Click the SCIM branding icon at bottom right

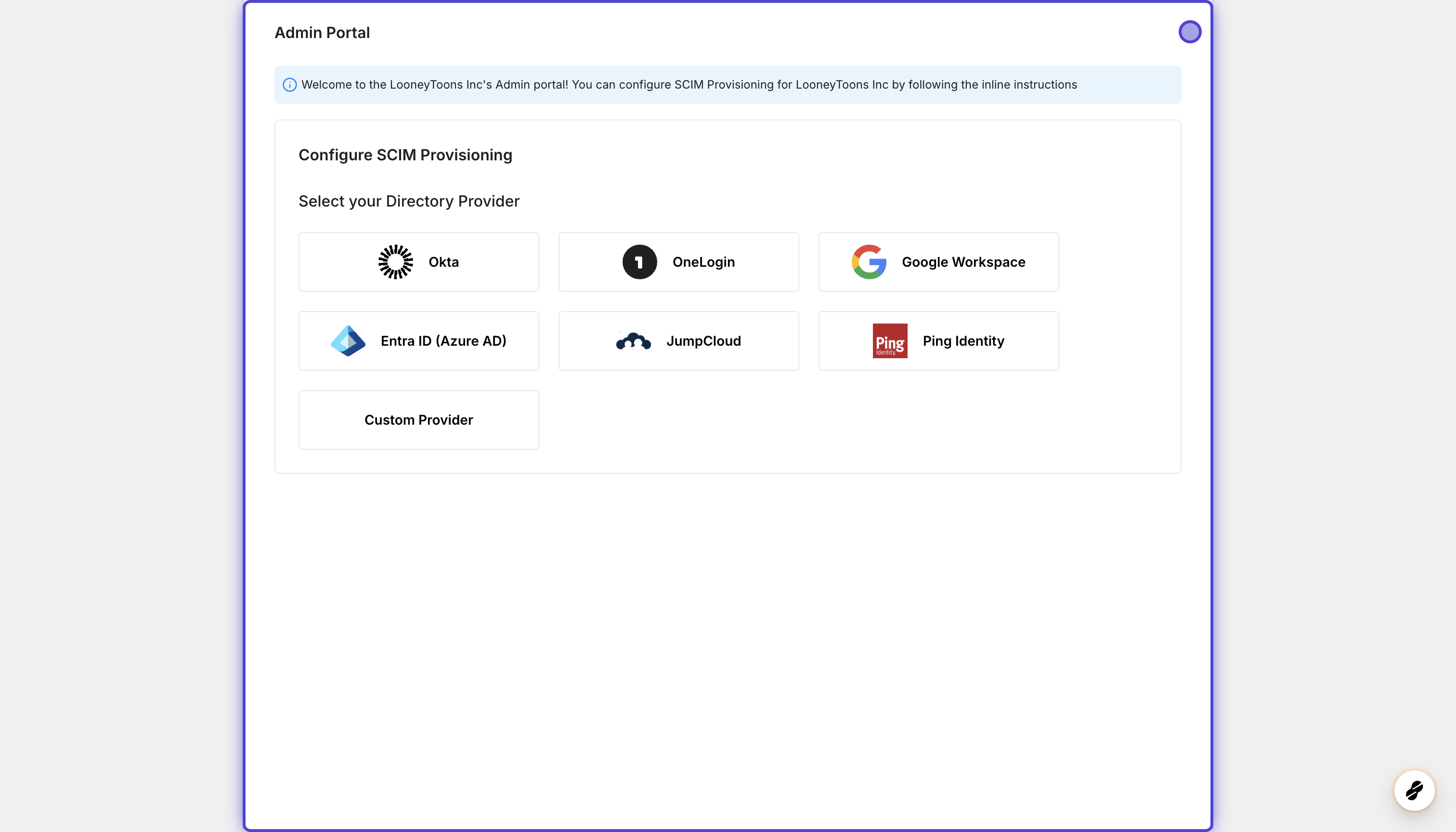(x=1414, y=791)
